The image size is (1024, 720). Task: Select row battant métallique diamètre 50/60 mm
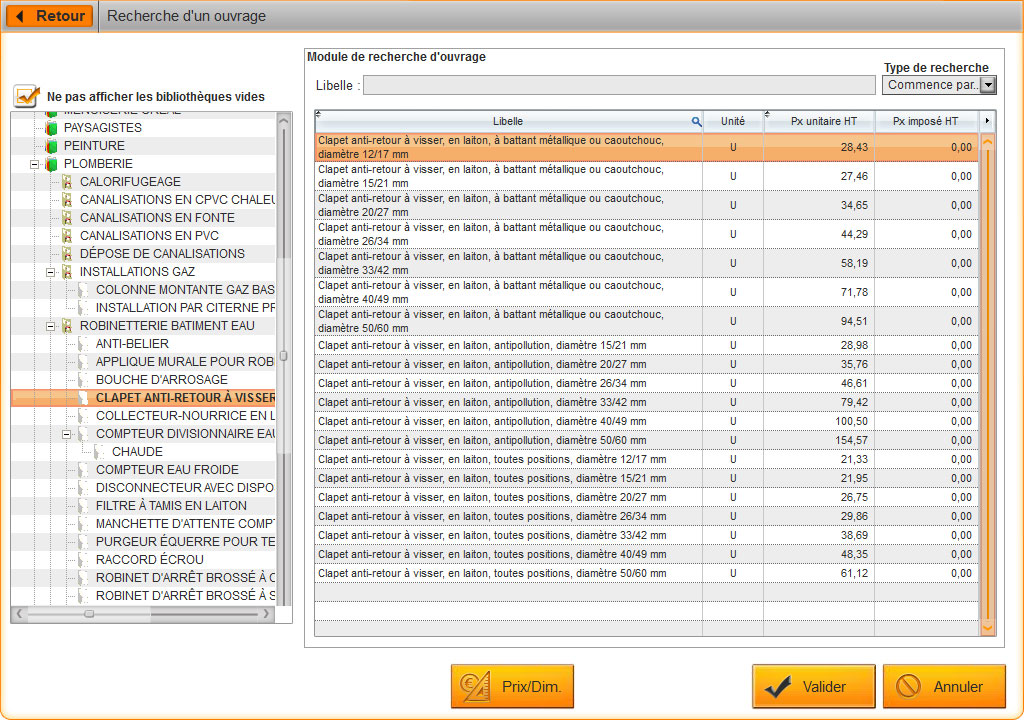pyautogui.click(x=646, y=321)
